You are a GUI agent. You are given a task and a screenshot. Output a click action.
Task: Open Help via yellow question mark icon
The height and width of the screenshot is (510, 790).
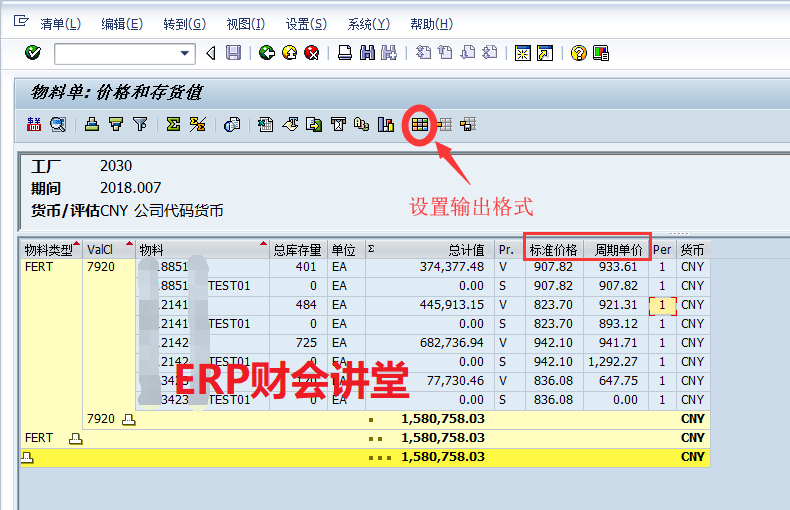(578, 53)
